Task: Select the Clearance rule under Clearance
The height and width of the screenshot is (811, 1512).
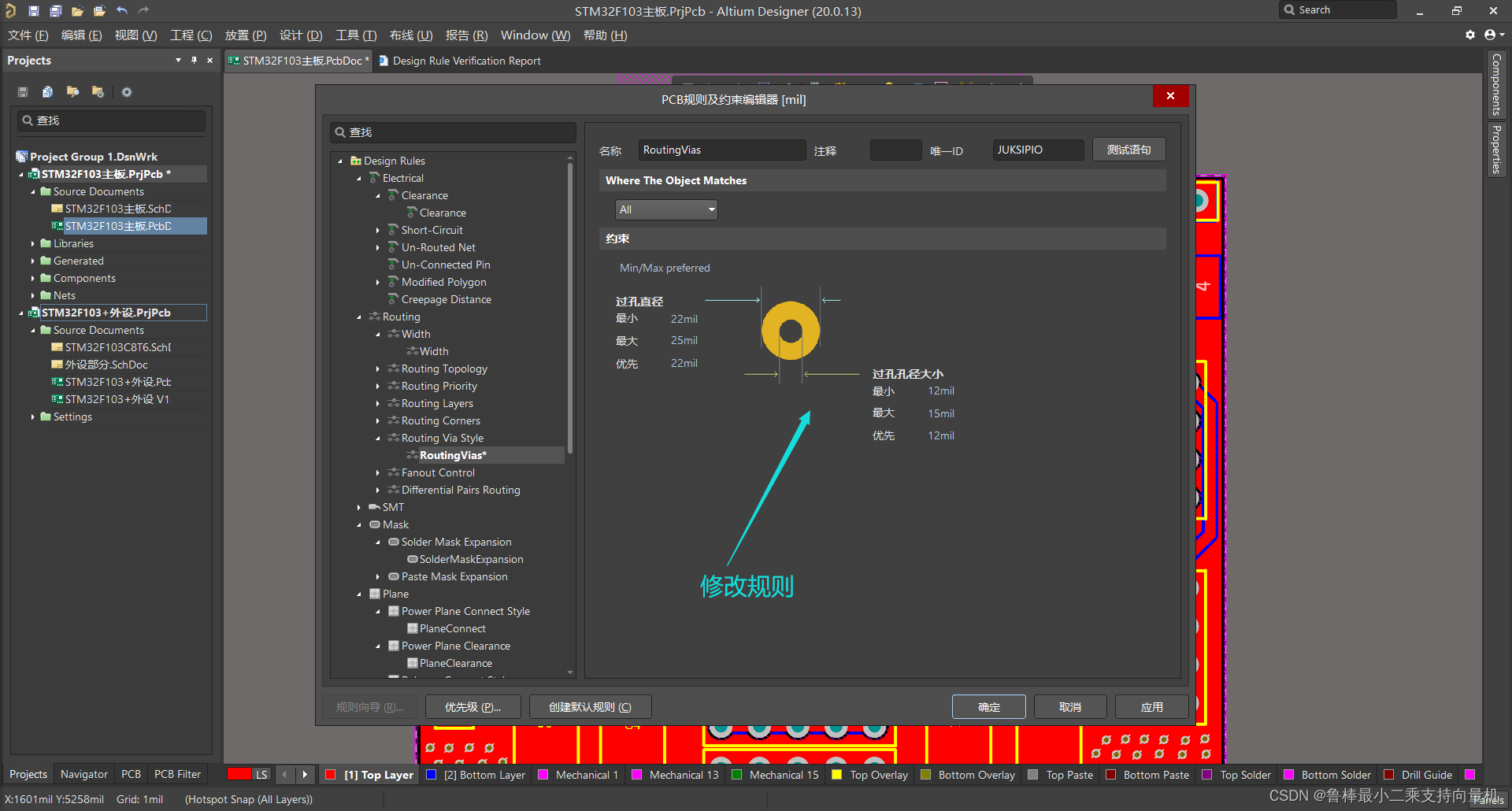Action: (x=443, y=213)
